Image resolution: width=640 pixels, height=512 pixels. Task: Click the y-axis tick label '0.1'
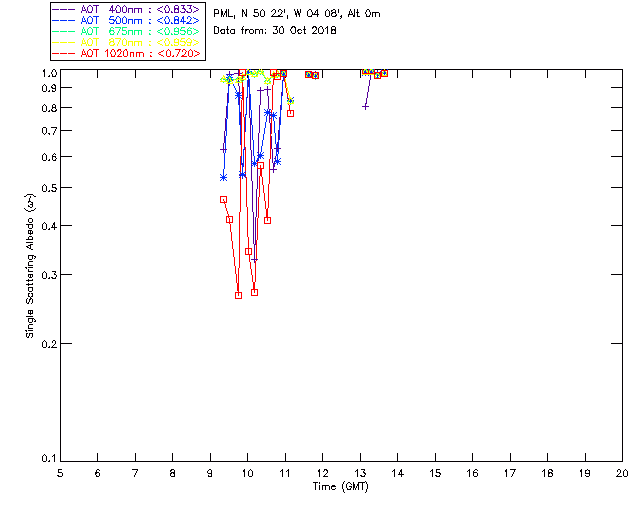coord(49,459)
